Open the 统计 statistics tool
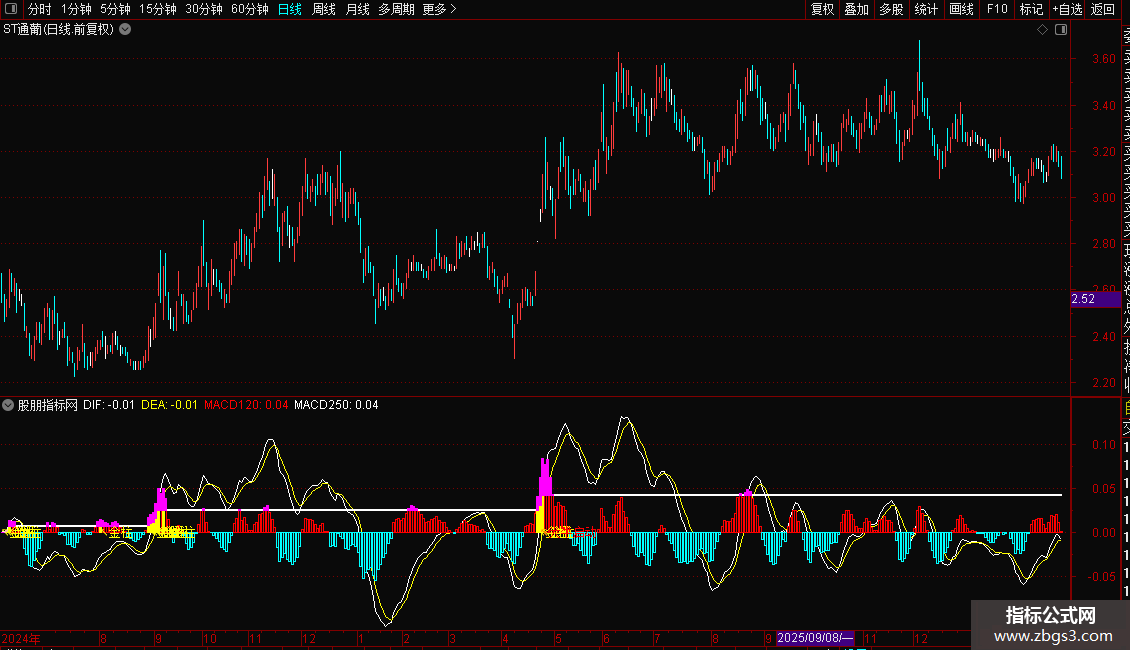The image size is (1130, 650). [x=926, y=9]
